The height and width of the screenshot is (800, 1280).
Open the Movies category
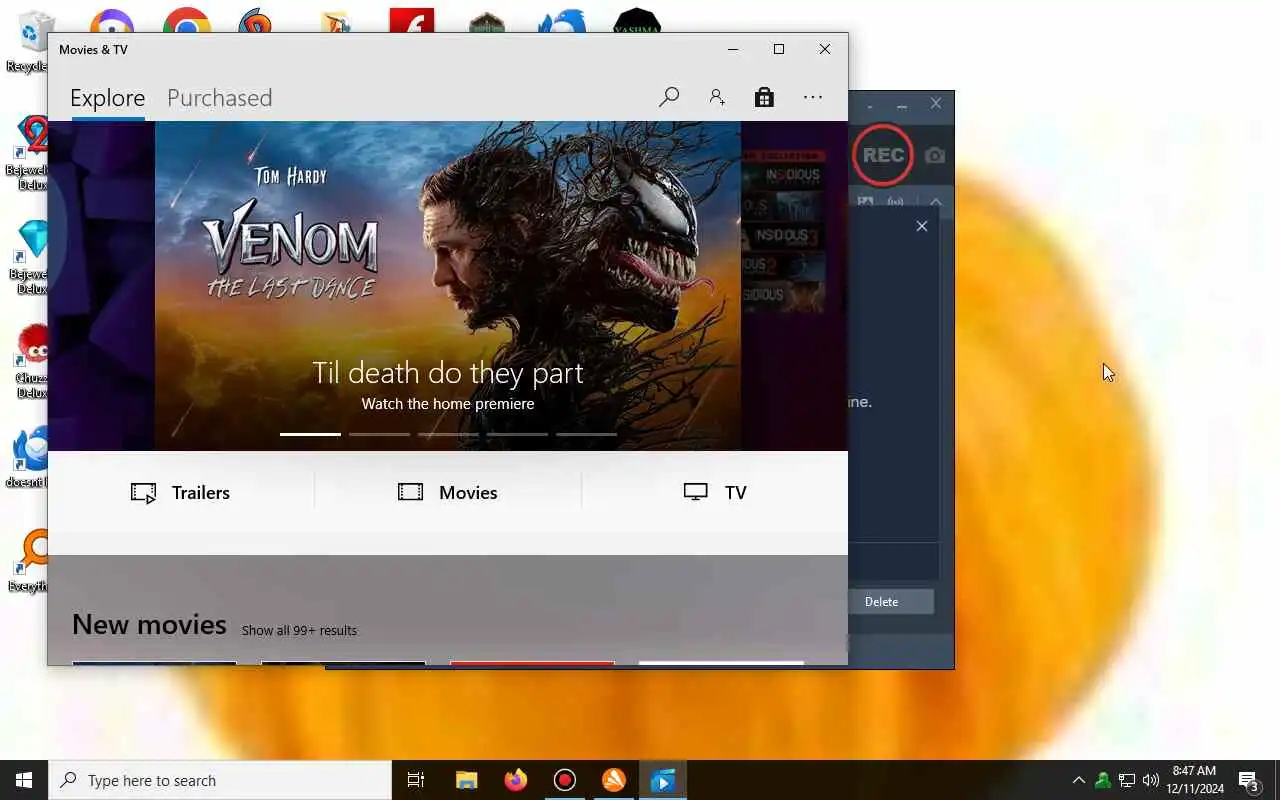448,492
